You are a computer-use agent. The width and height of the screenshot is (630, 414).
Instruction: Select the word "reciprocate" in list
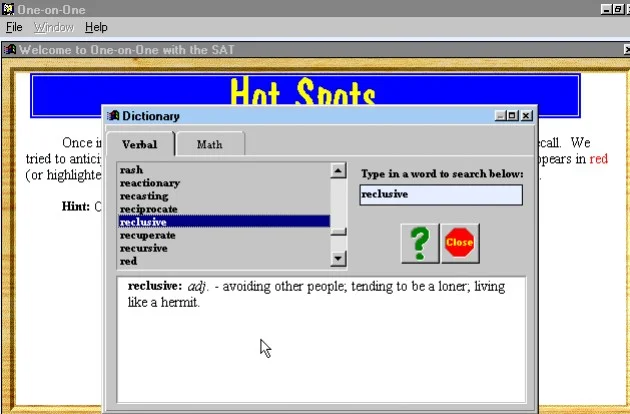[224, 209]
